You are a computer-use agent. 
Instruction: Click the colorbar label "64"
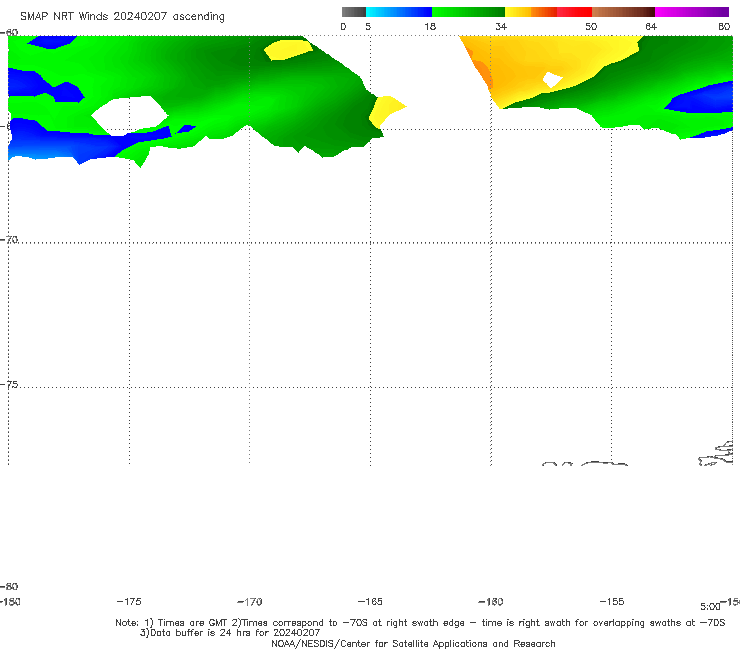pyautogui.click(x=651, y=26)
